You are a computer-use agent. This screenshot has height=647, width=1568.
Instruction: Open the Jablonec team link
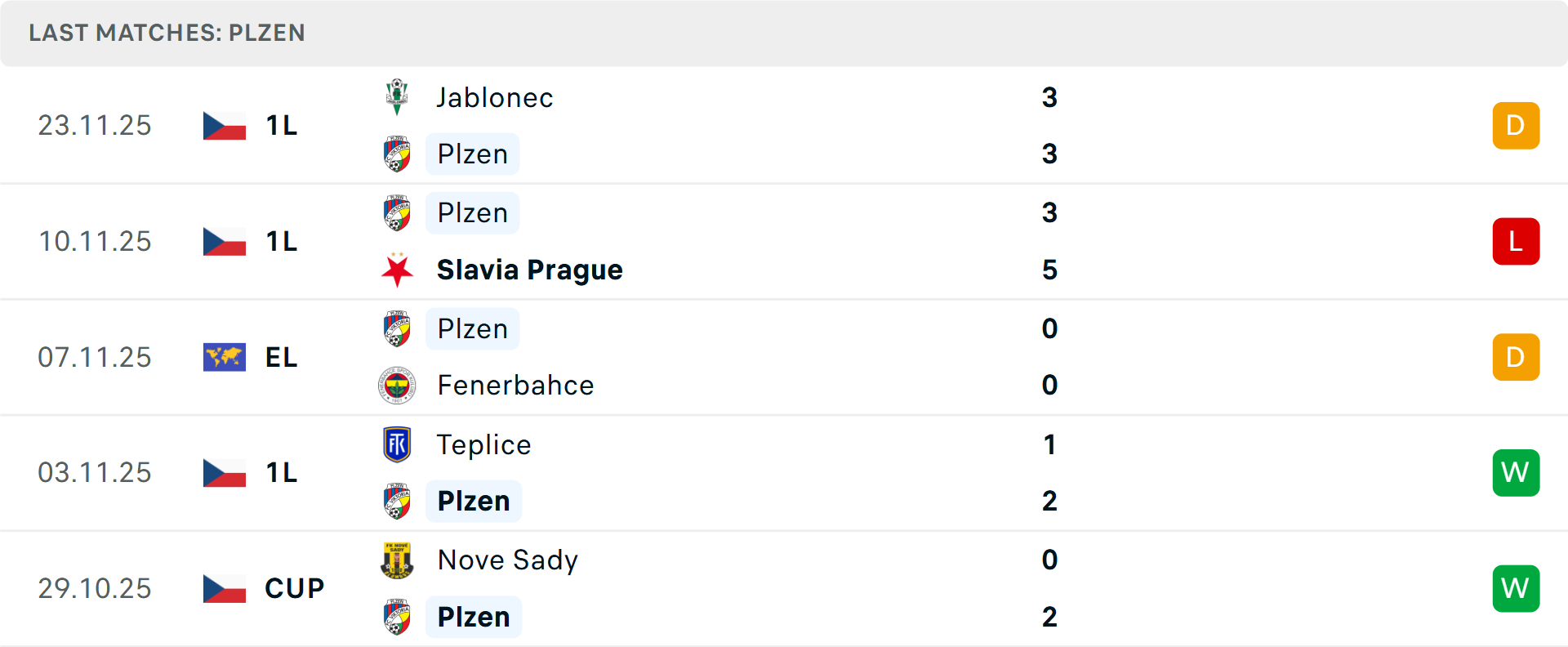click(x=495, y=97)
